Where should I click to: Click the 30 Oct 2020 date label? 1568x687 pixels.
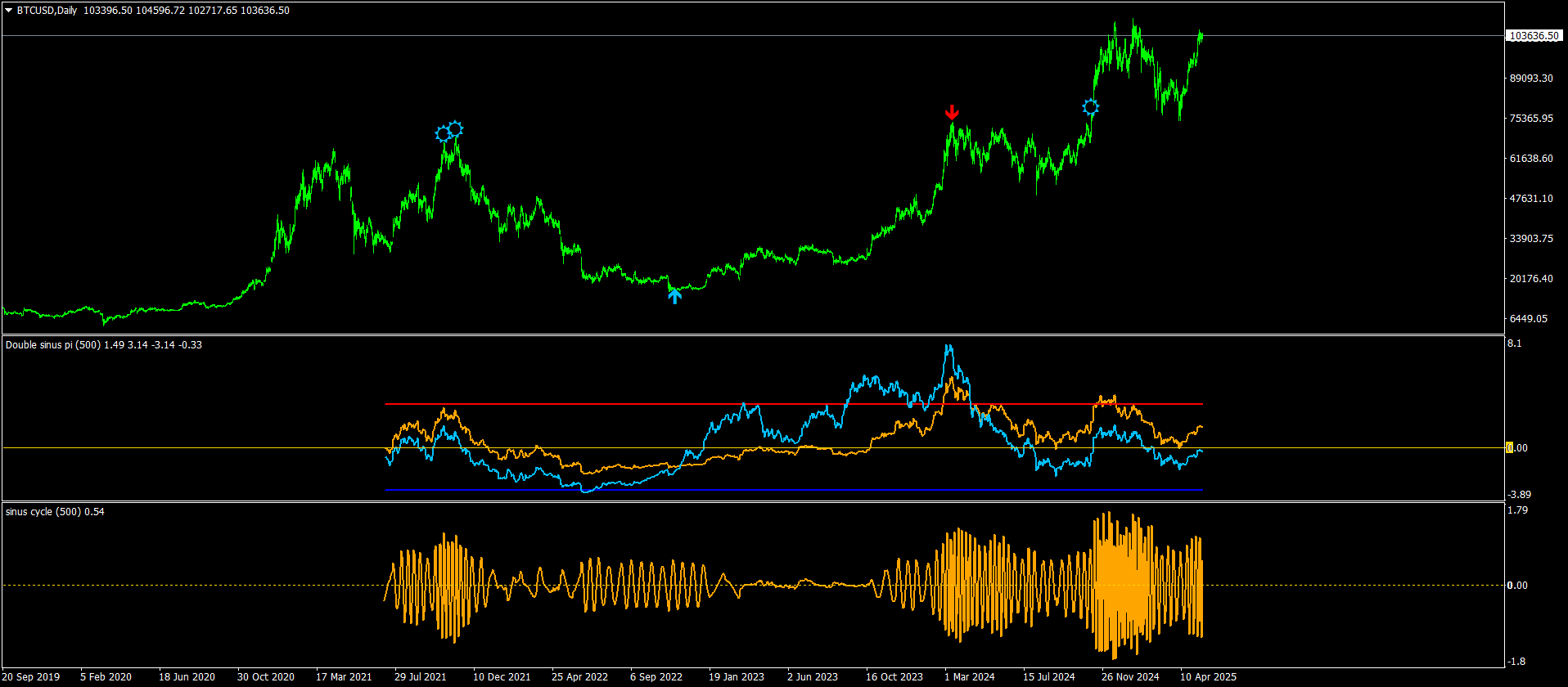pos(266,677)
